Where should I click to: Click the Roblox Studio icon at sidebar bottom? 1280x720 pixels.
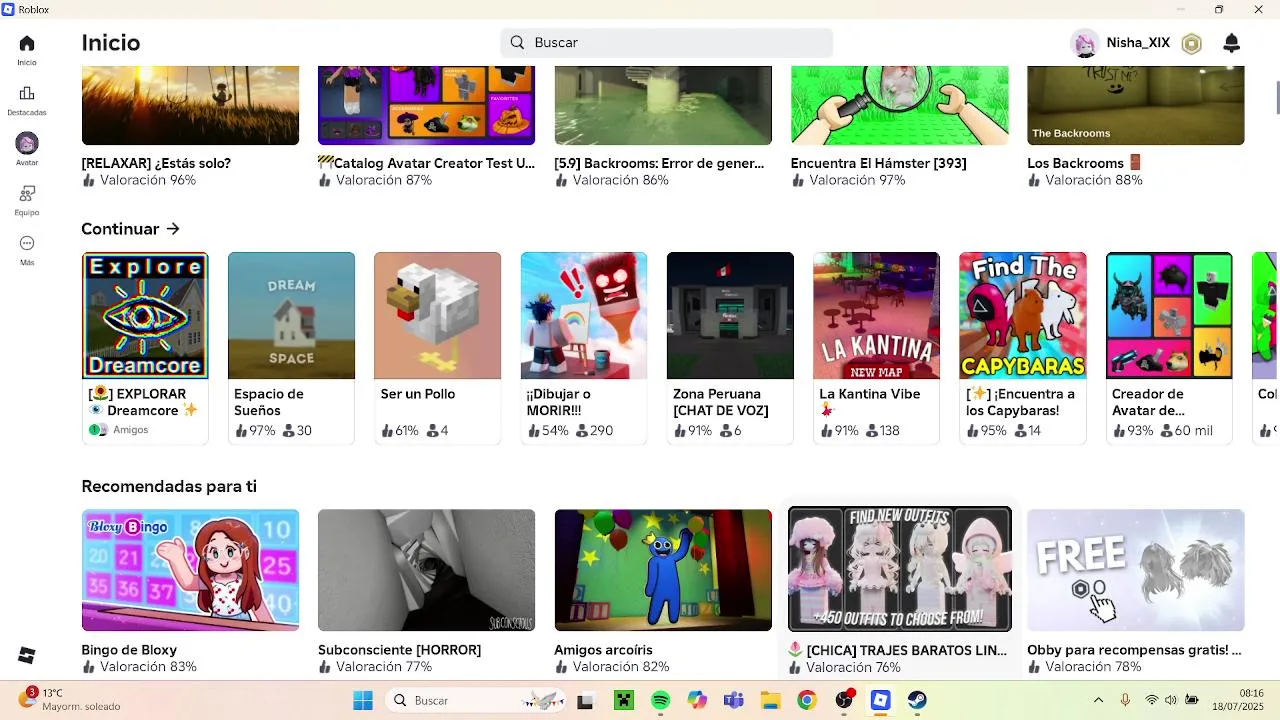click(27, 655)
